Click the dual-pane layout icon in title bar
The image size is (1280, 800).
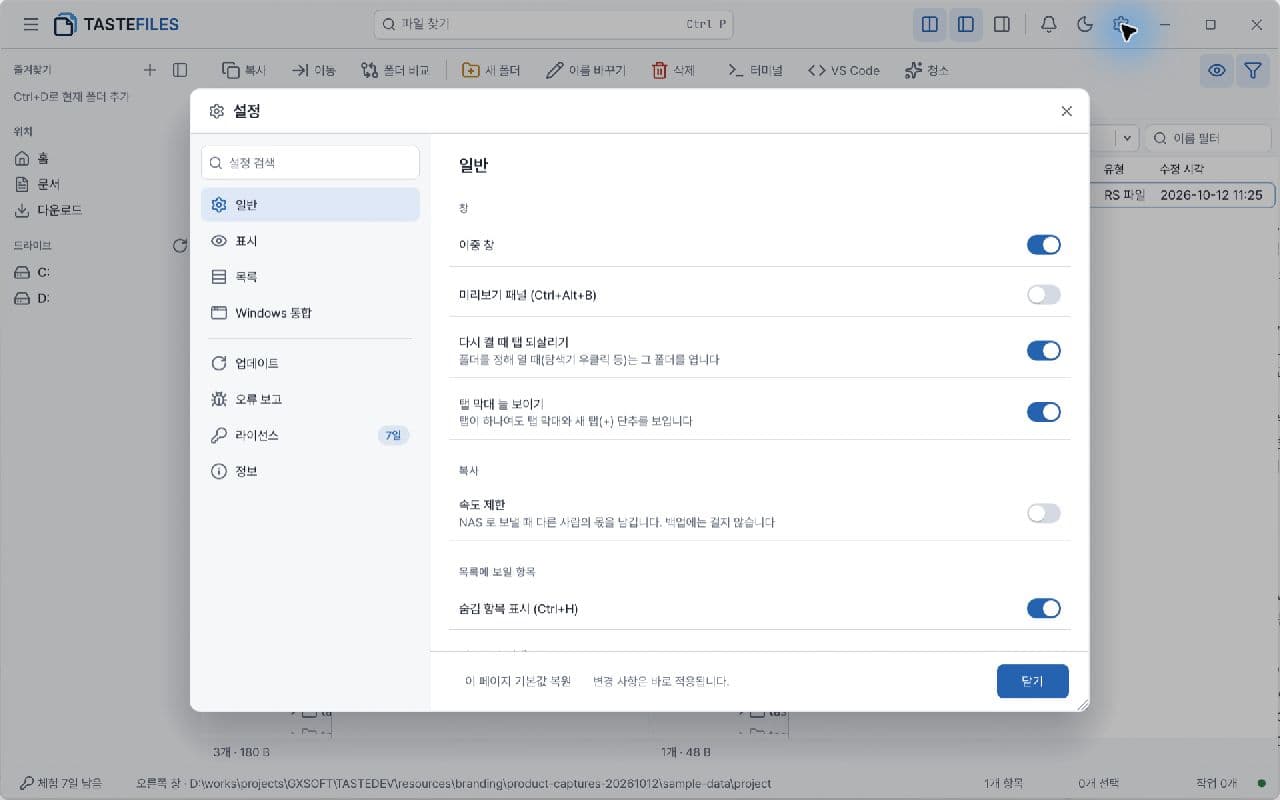pyautogui.click(x=930, y=24)
